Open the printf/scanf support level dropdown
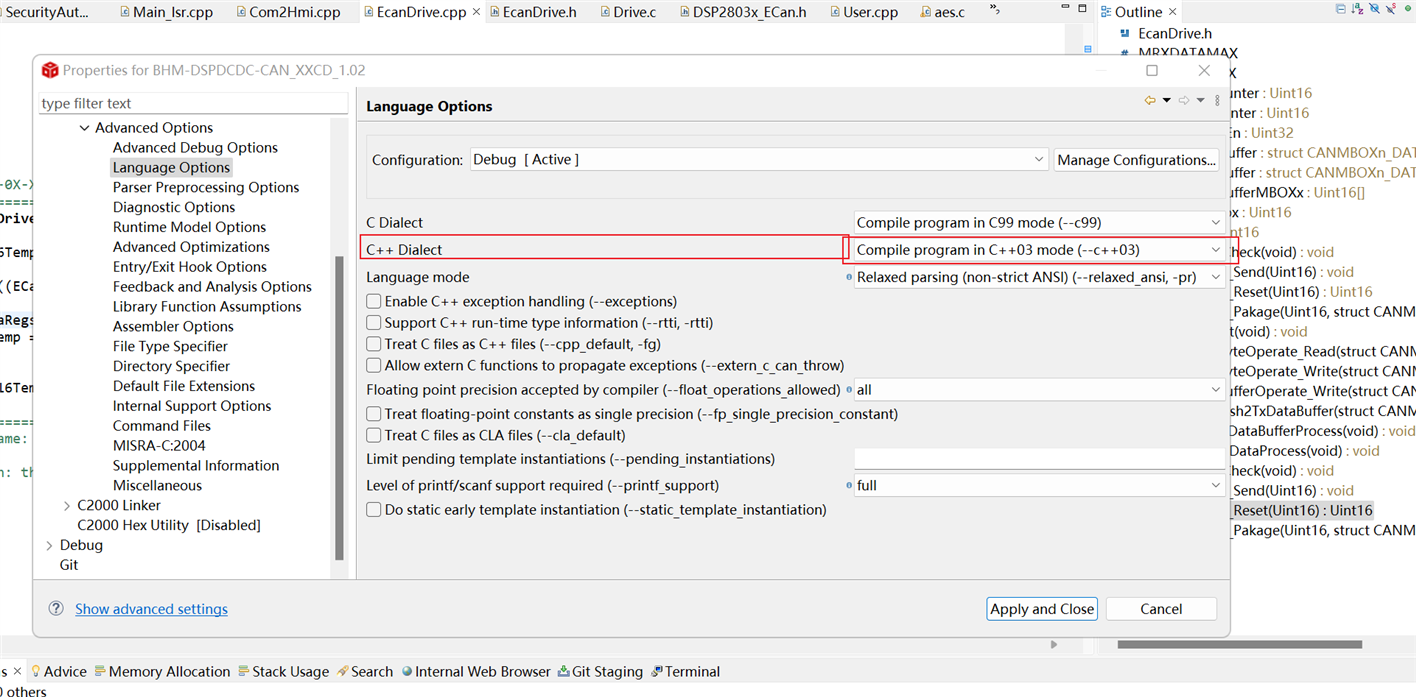This screenshot has width=1416, height=697. (x=1040, y=485)
